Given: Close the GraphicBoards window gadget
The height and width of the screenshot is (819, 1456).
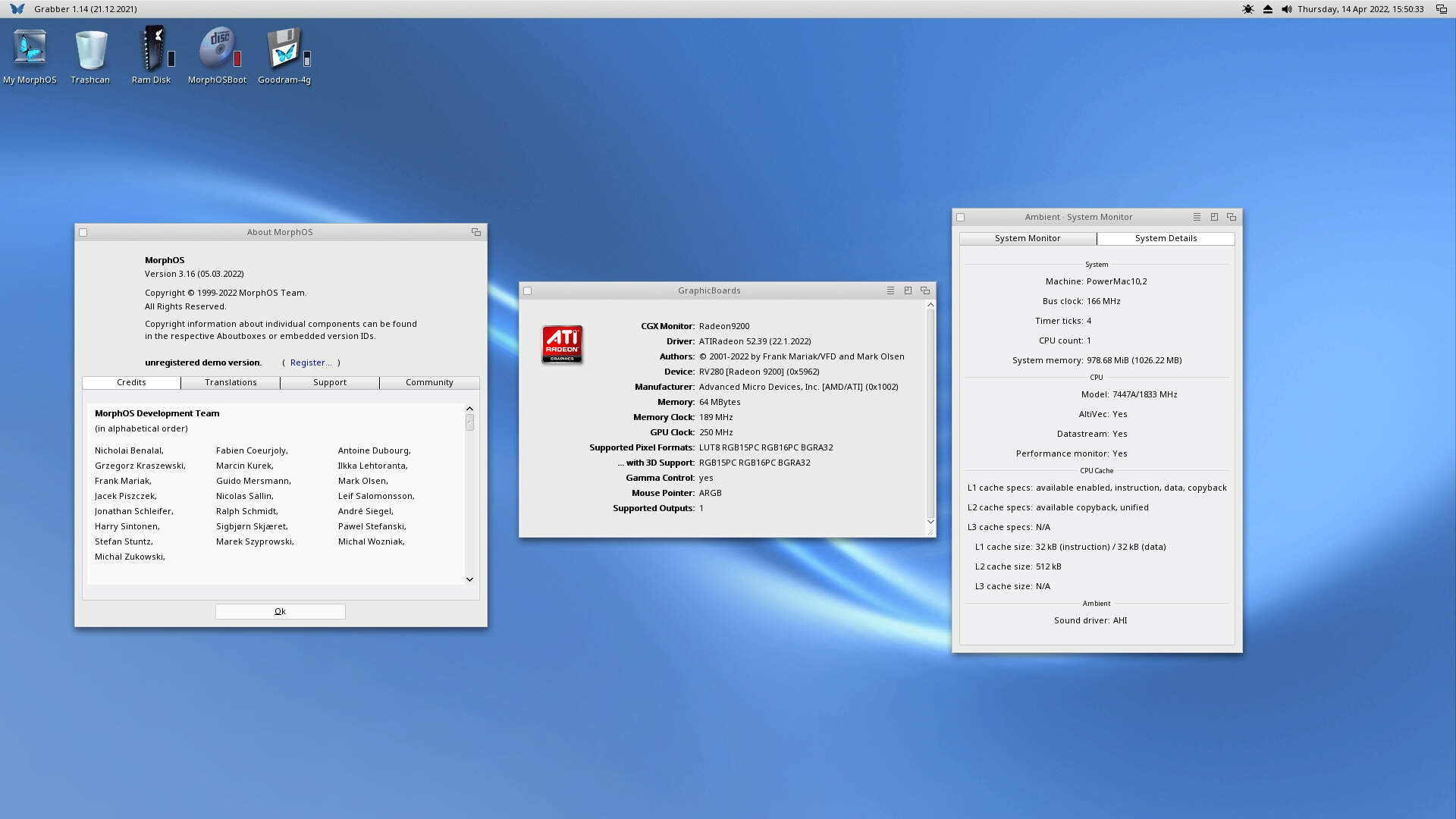Looking at the screenshot, I should point(528,291).
